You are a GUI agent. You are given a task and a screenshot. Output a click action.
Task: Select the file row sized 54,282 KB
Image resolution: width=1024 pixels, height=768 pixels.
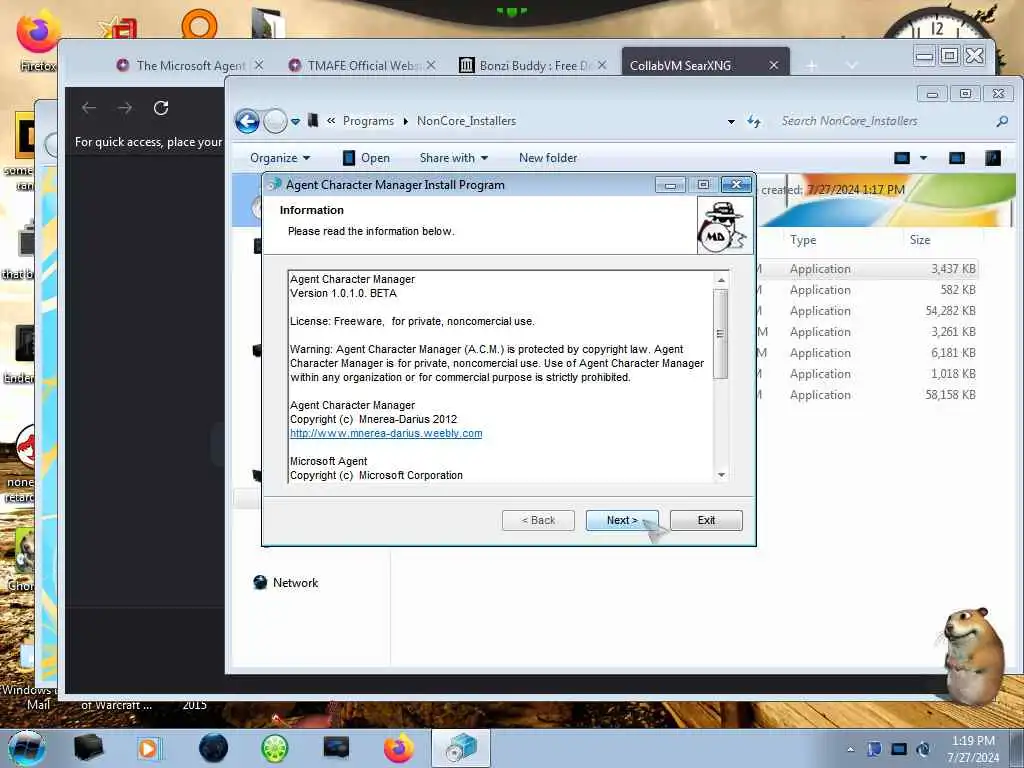867,311
